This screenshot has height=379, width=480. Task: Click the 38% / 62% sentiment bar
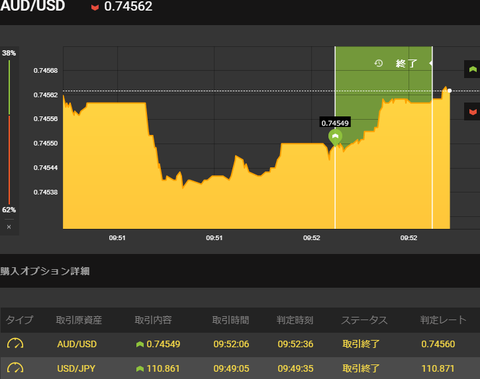9,132
